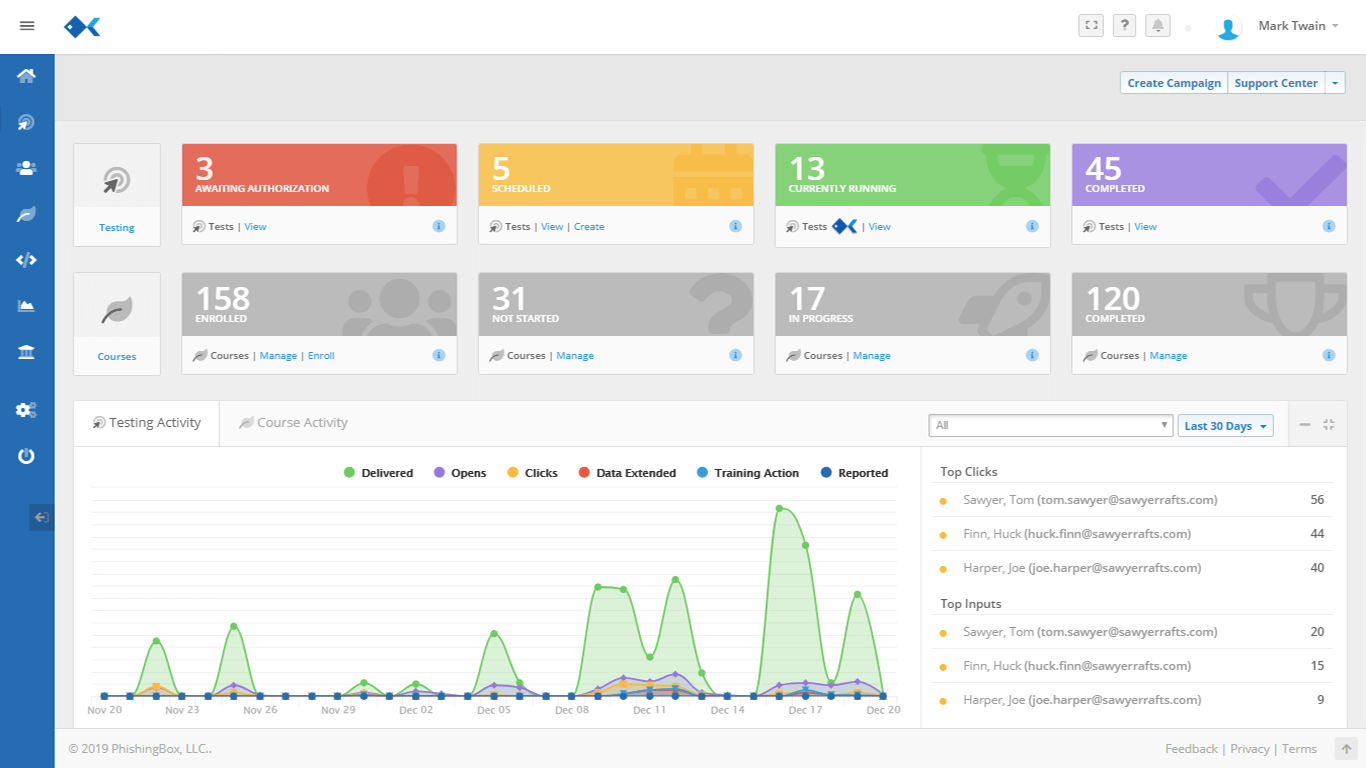Switch to the Course Activity tab

[293, 423]
